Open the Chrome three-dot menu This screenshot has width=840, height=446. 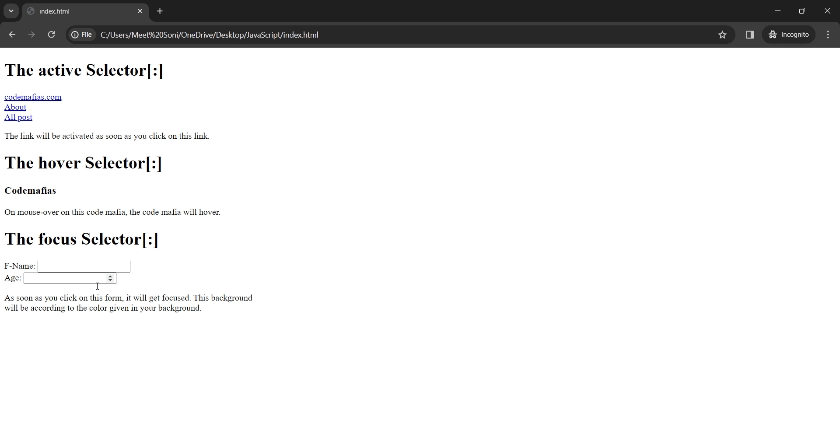tap(828, 35)
